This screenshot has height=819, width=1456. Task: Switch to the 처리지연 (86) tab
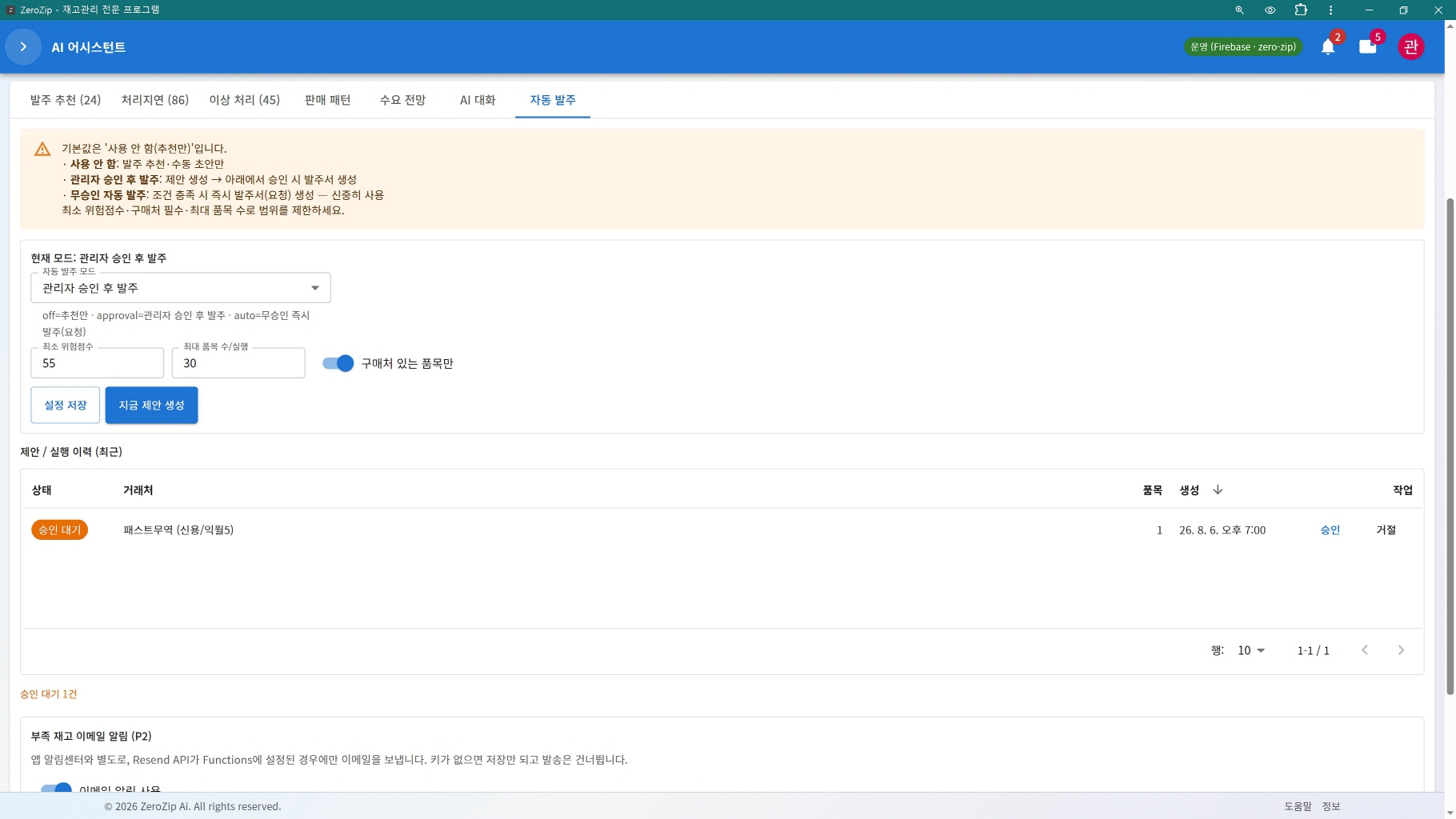click(x=155, y=100)
